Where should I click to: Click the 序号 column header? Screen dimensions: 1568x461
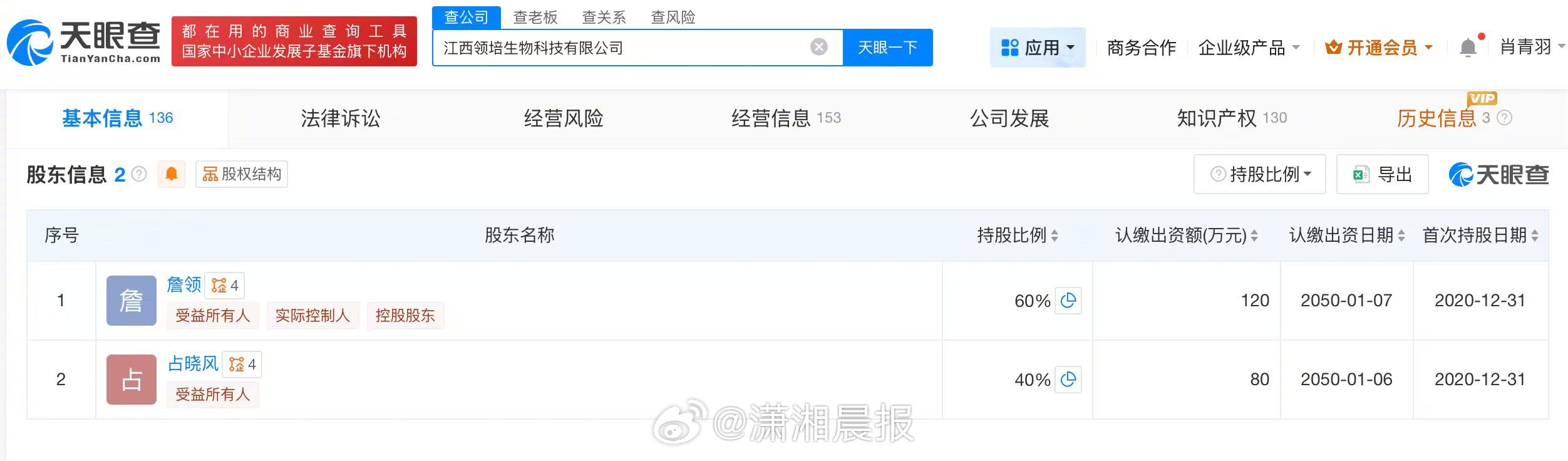coord(61,236)
